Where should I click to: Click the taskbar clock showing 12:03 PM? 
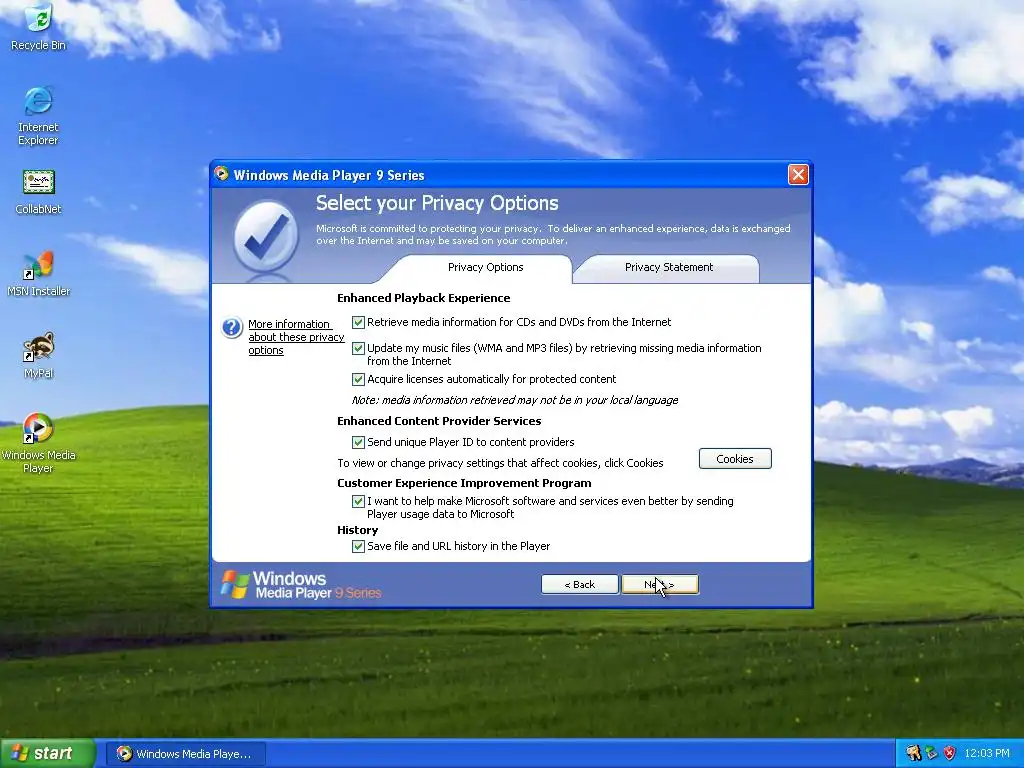tap(986, 753)
